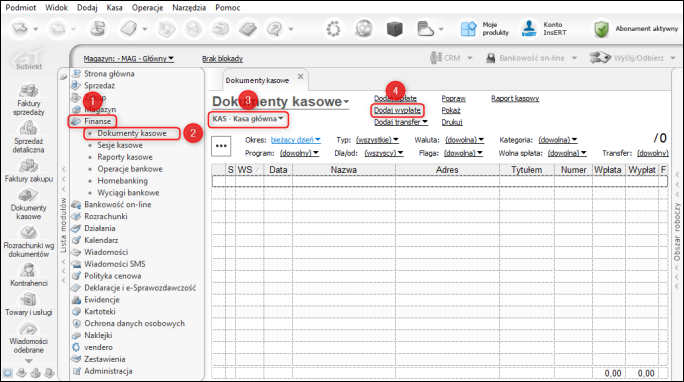Open the Narzędzia menu

click(x=189, y=7)
